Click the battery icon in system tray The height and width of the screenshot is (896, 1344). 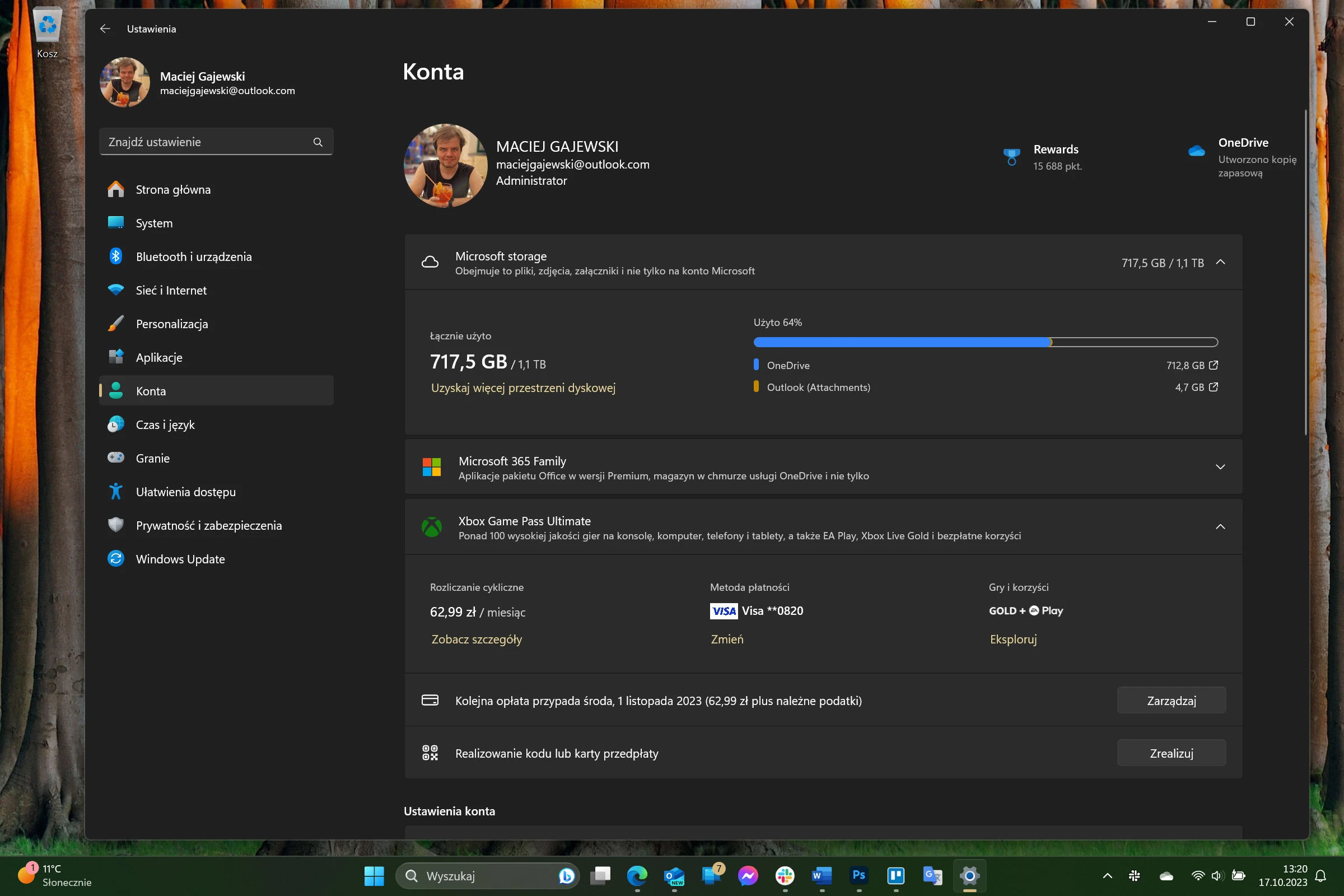[1238, 875]
